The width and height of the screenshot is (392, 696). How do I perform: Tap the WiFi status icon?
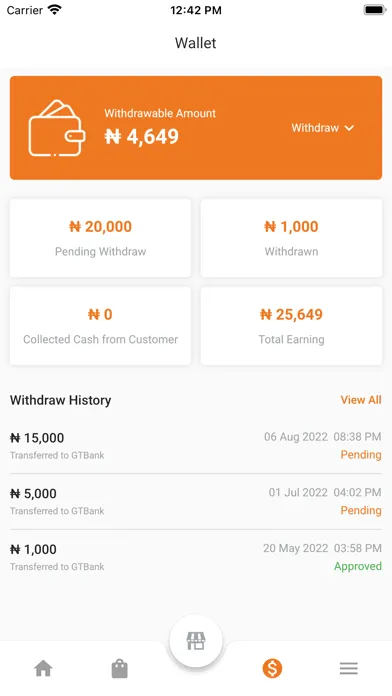[x=55, y=10]
